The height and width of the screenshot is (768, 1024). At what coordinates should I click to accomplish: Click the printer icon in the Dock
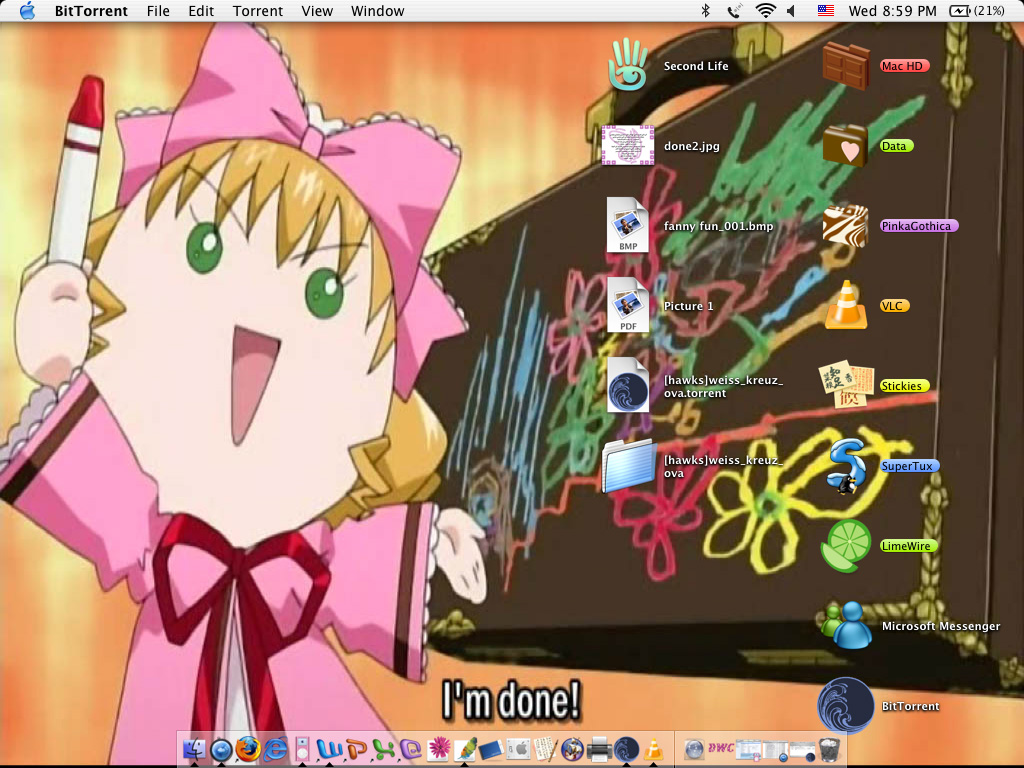tap(599, 749)
